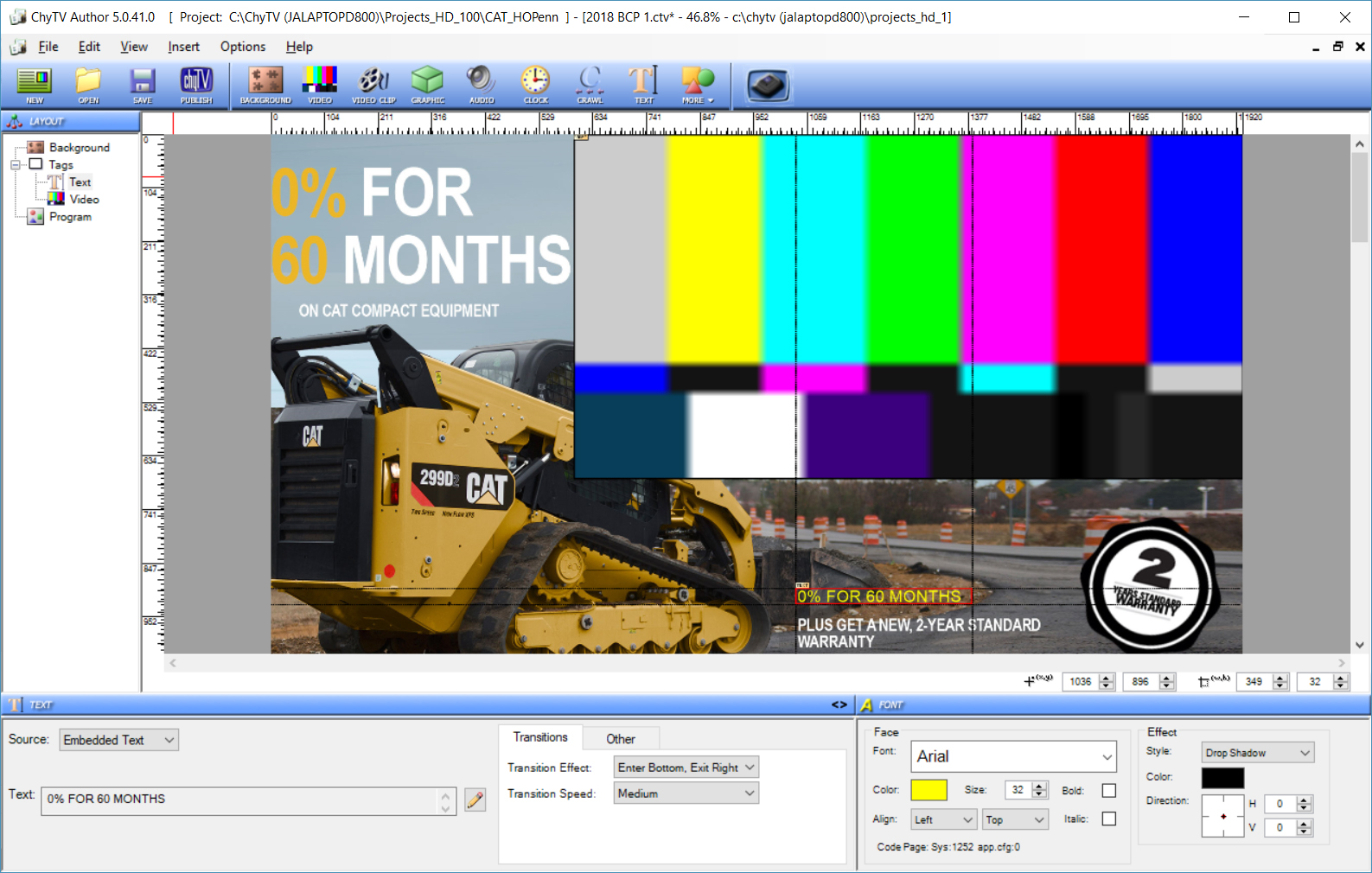Click the Text tag icon in layout tree
The height and width of the screenshot is (873, 1372).
click(x=55, y=182)
